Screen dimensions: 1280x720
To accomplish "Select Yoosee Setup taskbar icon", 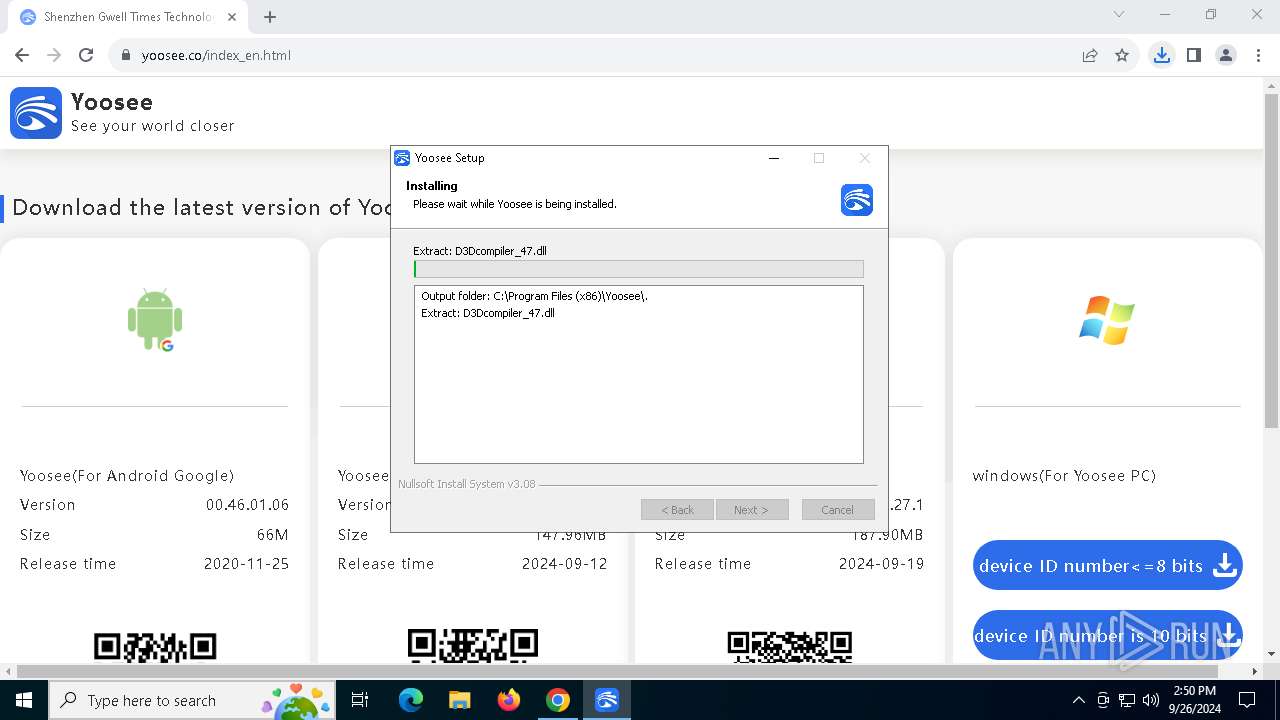I will click(x=607, y=700).
